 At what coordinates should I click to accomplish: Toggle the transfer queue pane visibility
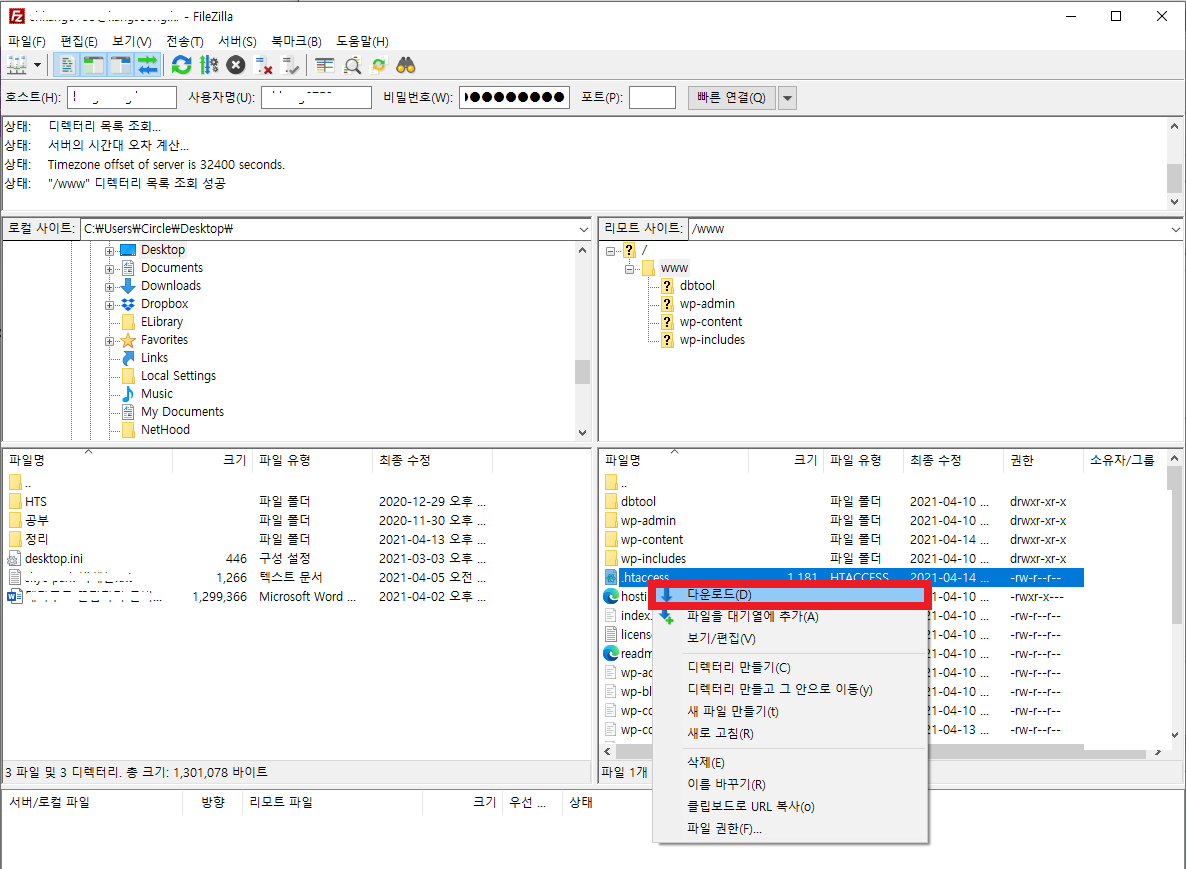(x=148, y=64)
